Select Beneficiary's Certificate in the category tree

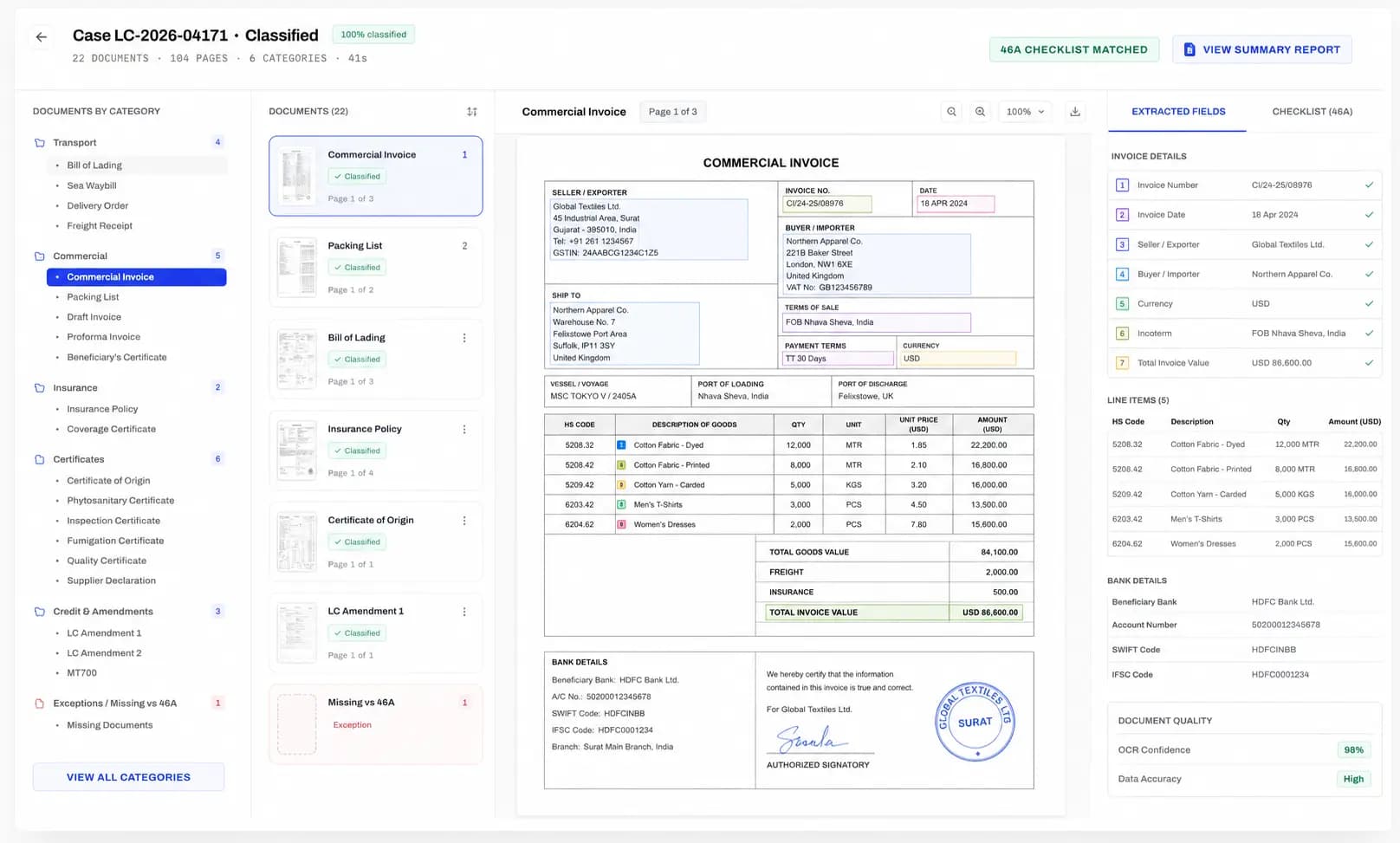(x=117, y=357)
